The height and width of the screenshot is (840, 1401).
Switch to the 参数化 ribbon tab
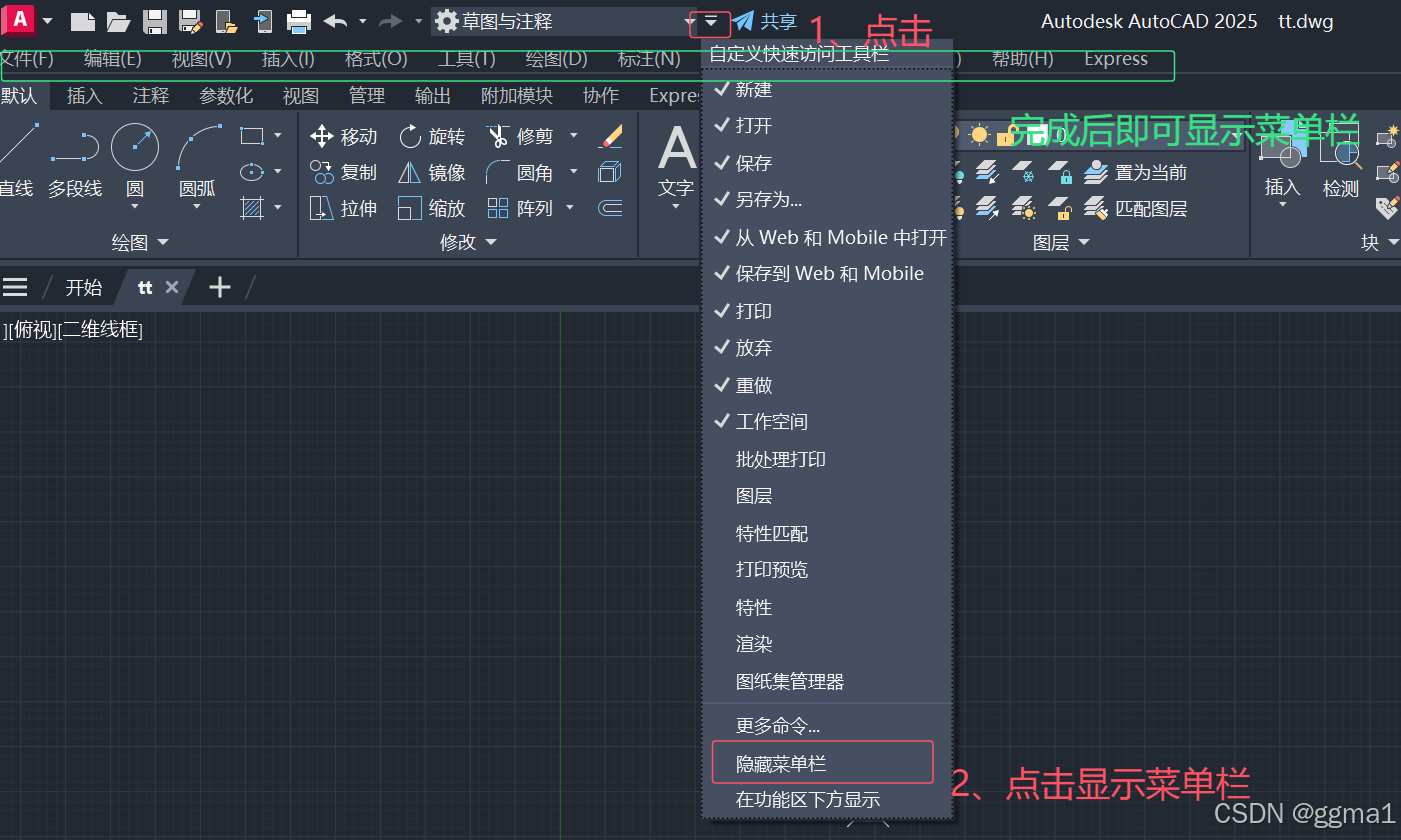coord(226,96)
